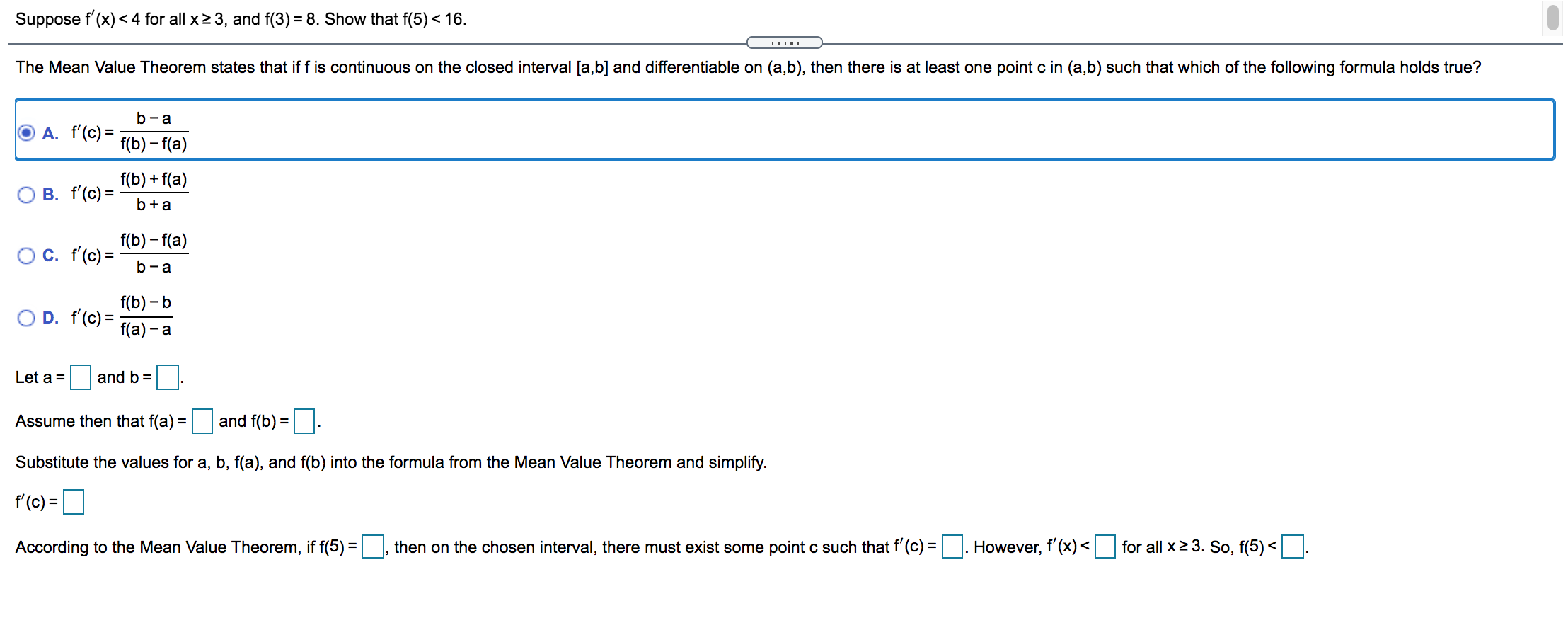1568x618 pixels.
Task: Click the box after 'such that f'(c) ='
Action: [950, 547]
